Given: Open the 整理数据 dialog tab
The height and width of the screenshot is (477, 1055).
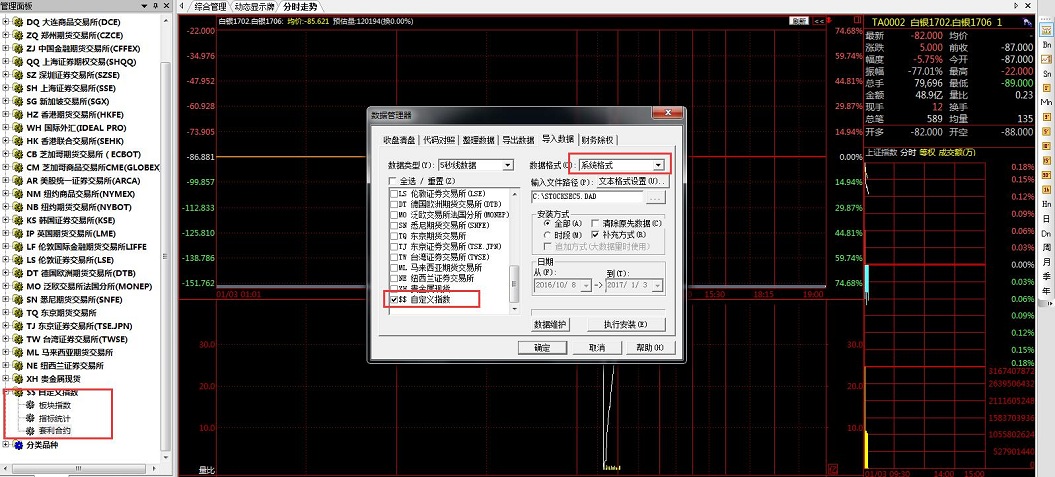Looking at the screenshot, I should (x=479, y=140).
